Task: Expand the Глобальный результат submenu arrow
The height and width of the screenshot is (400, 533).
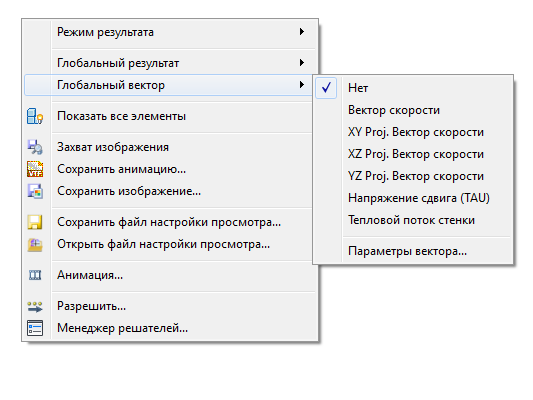Action: tap(302, 63)
